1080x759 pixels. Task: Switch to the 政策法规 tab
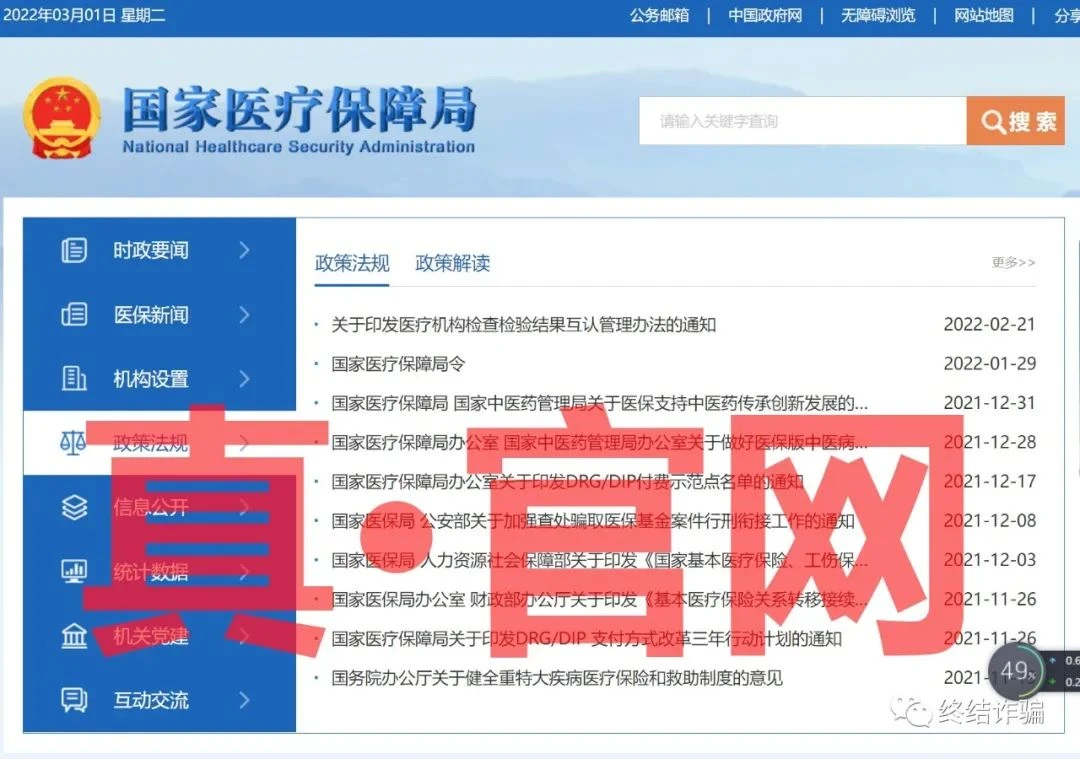[x=352, y=263]
